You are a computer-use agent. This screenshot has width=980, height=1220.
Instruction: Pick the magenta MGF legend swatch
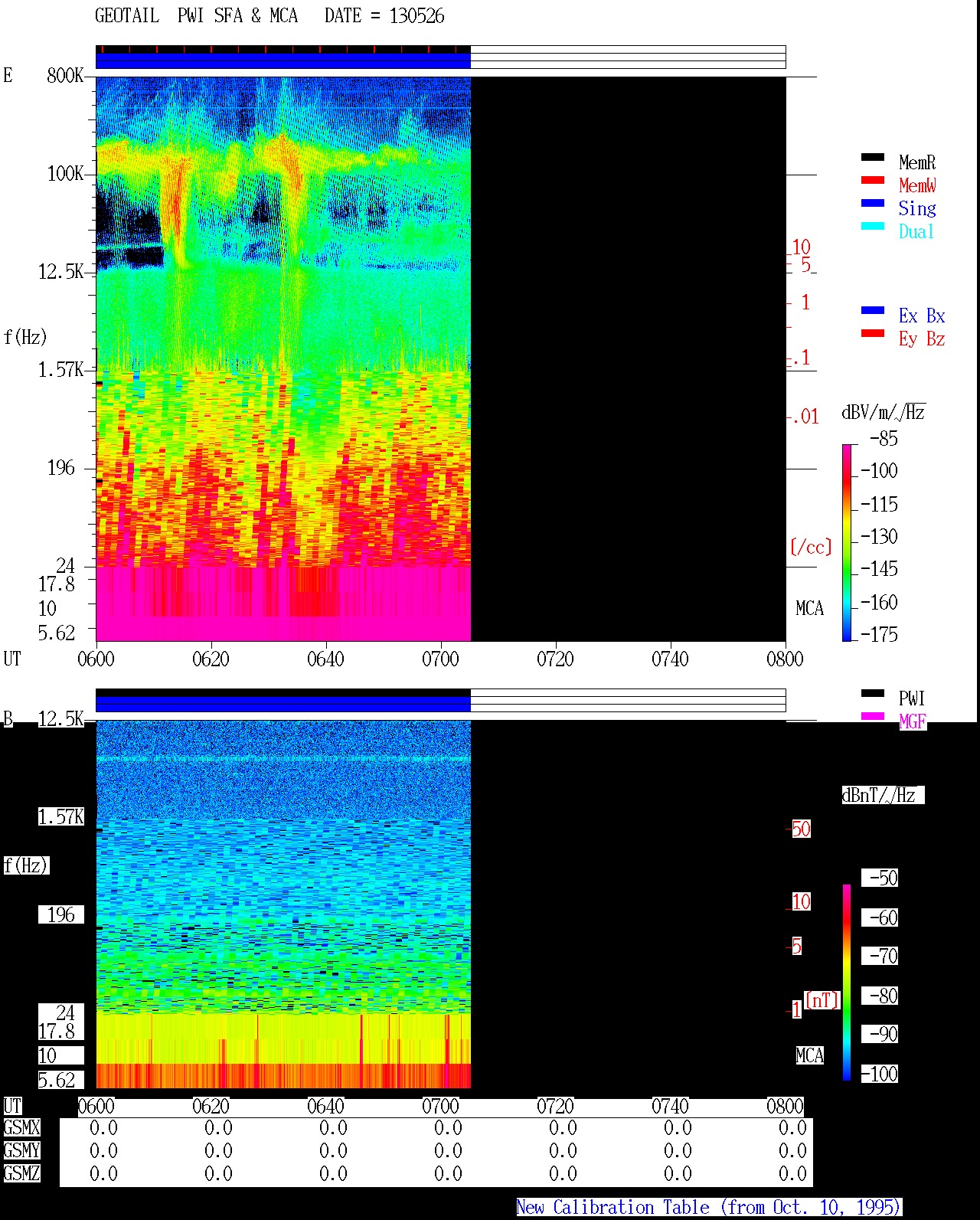pos(873,716)
